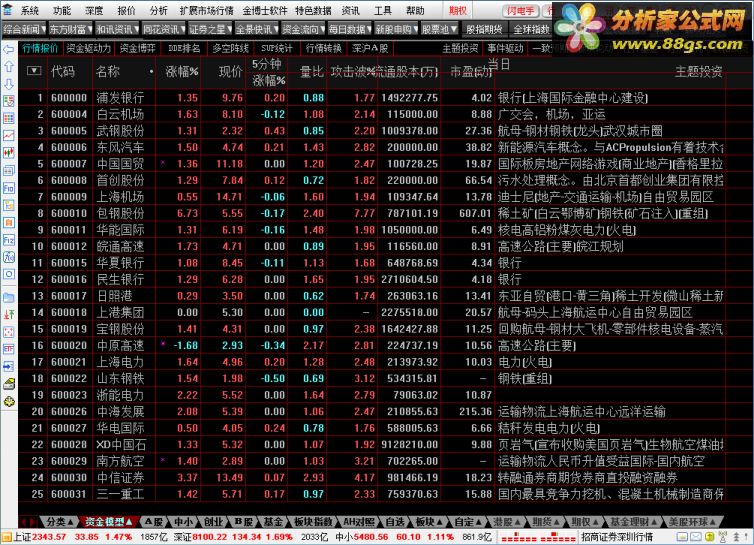This screenshot has width=754, height=545.
Task: Open the 股票池 dropdown
Action: click(439, 29)
